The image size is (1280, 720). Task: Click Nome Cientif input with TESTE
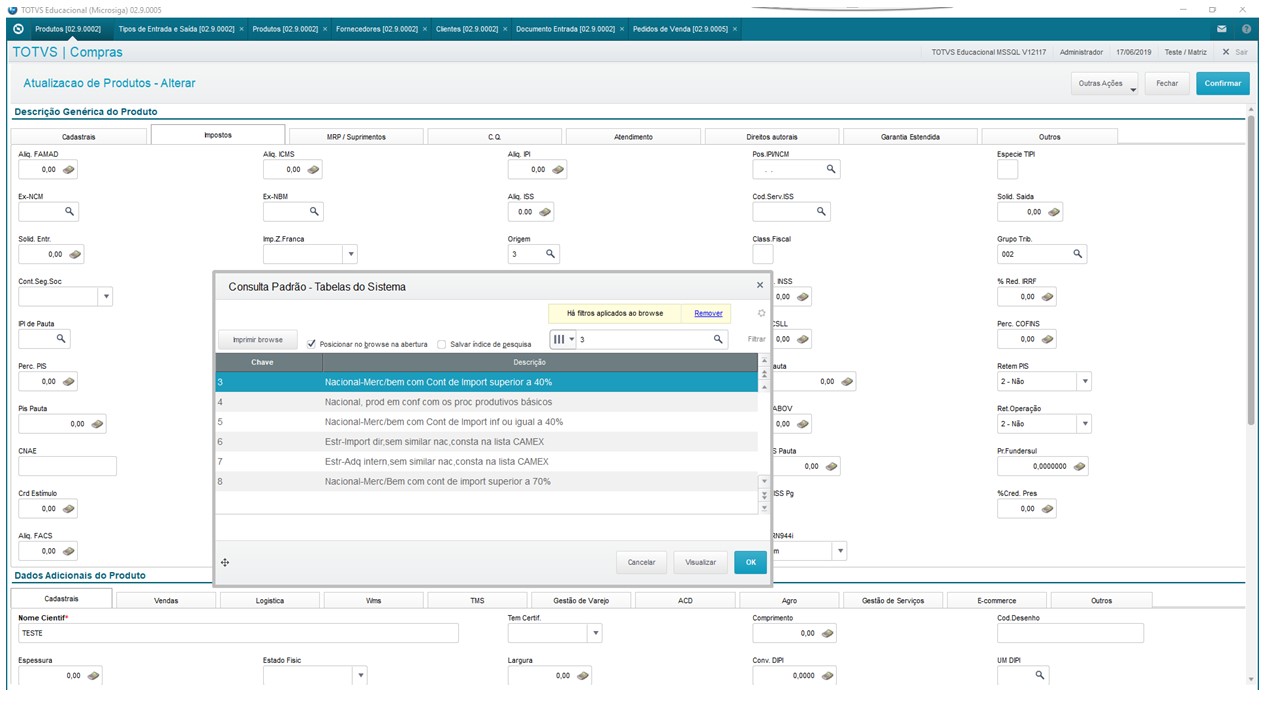(238, 633)
